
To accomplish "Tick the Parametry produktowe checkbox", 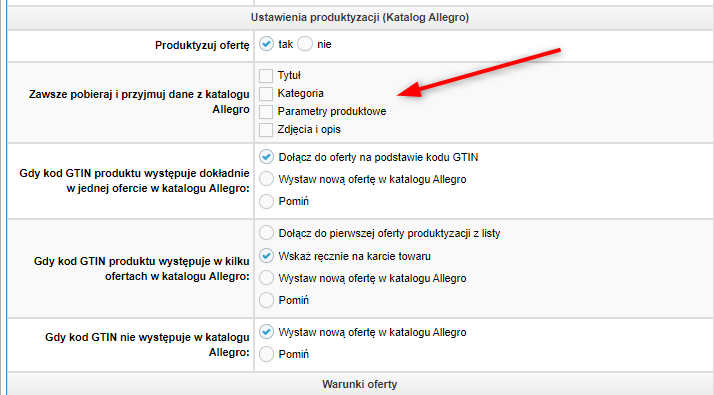I will 266,112.
